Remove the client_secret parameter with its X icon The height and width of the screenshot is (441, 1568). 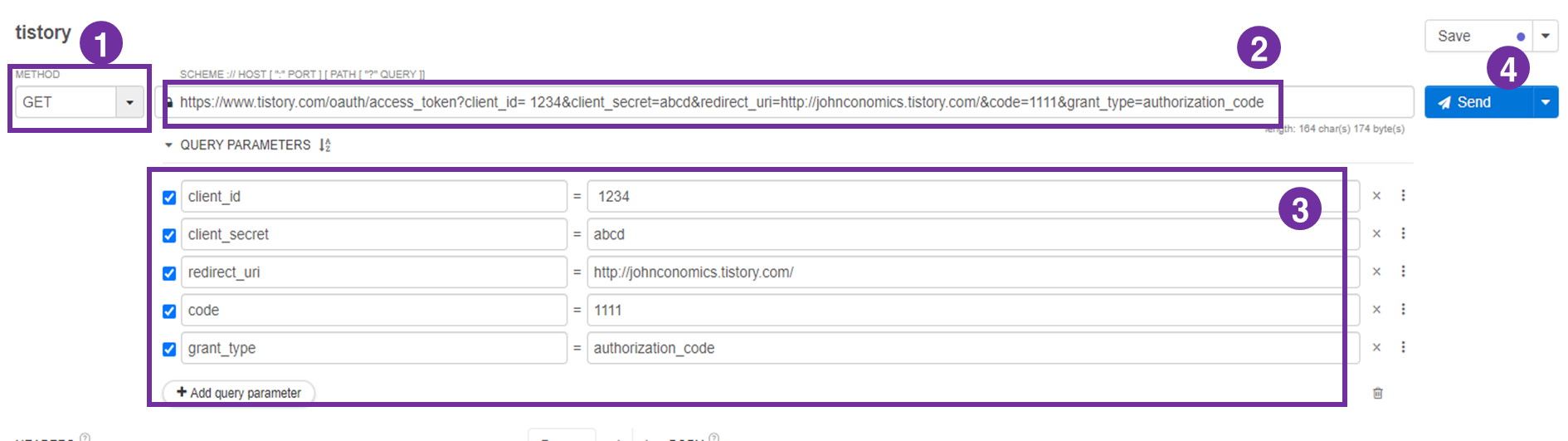click(1376, 234)
